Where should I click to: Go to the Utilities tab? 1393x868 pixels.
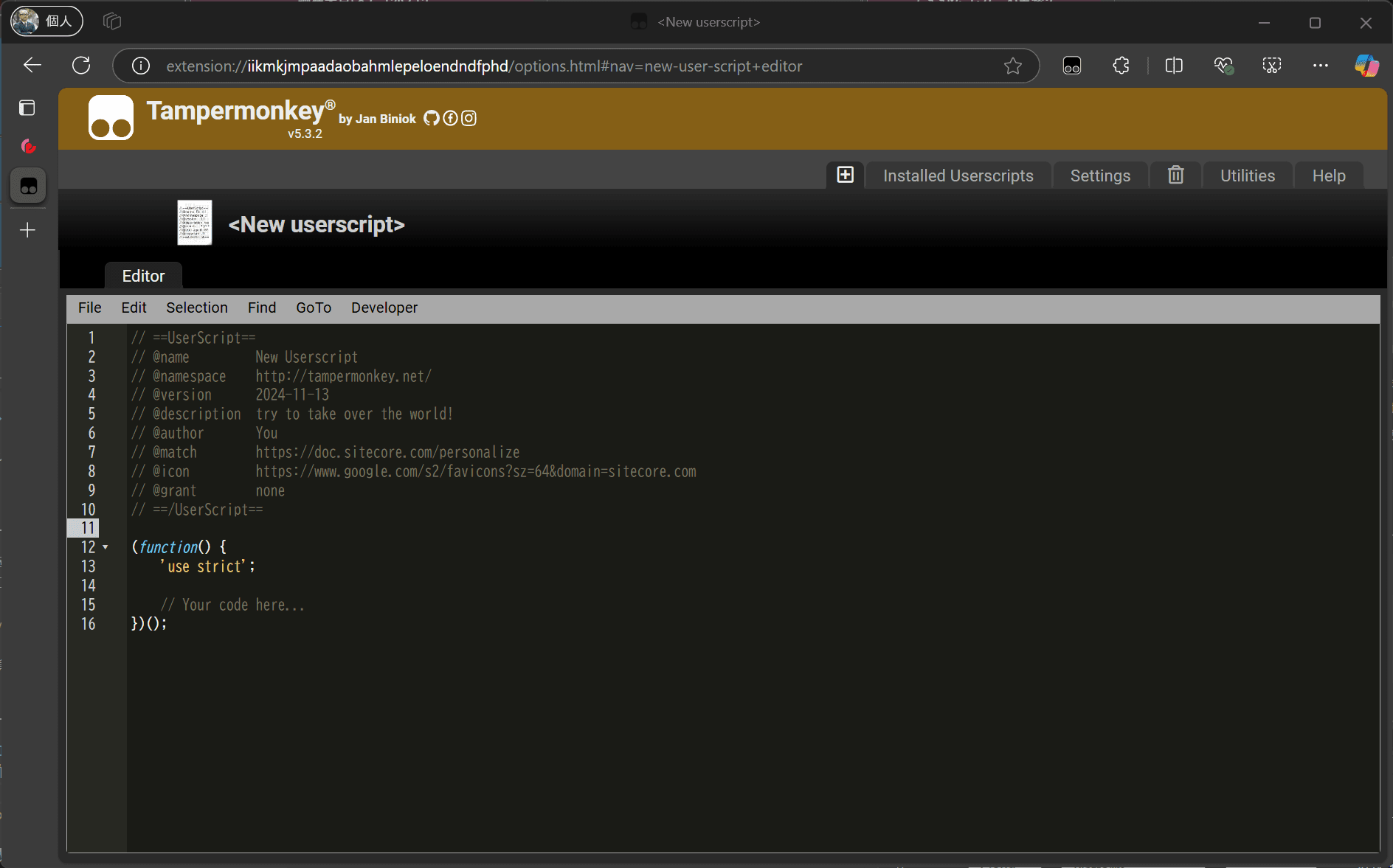(x=1247, y=176)
